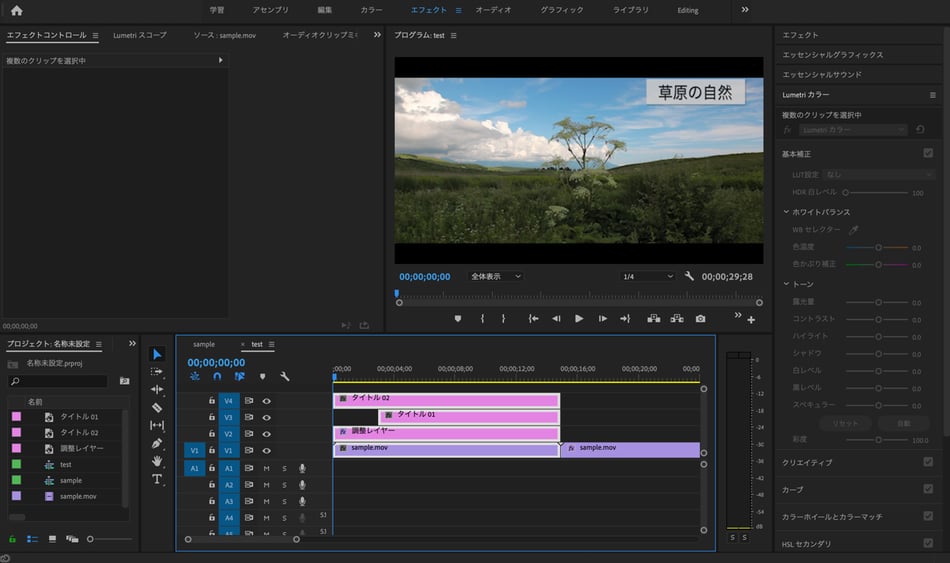The height and width of the screenshot is (563, 950).
Task: Open timeline wrench settings
Action: tap(285, 377)
